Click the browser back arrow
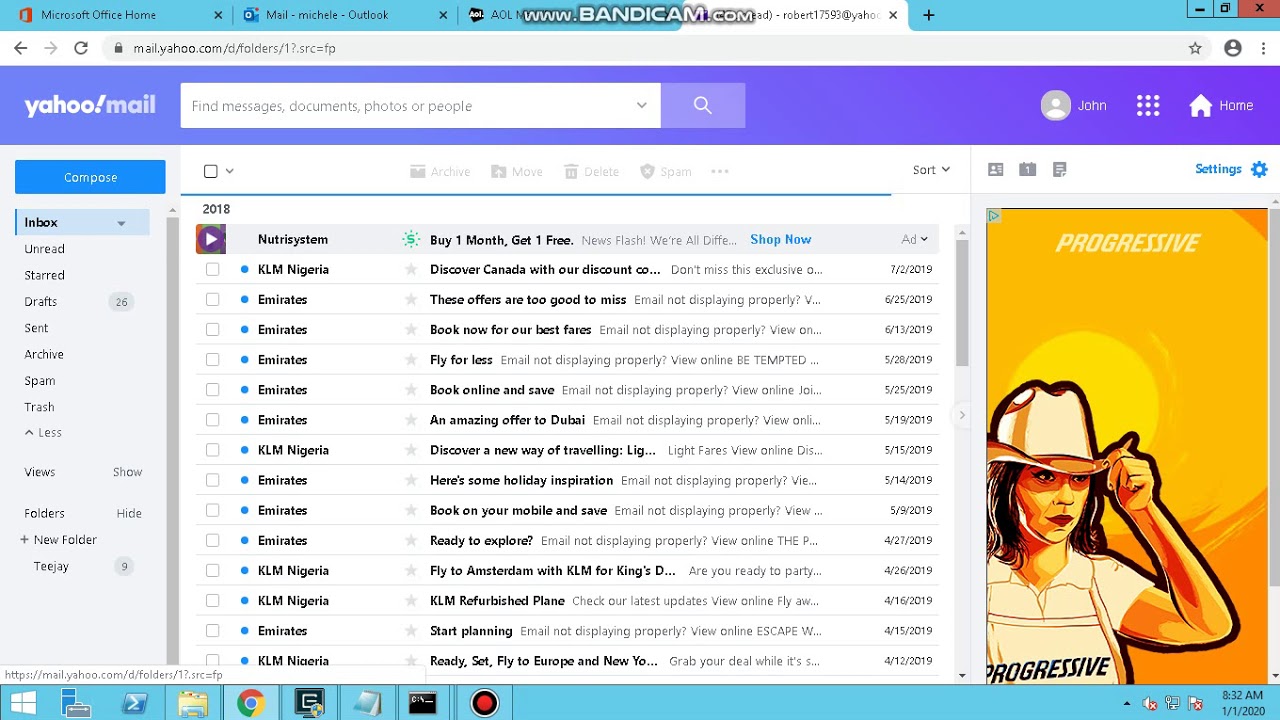The width and height of the screenshot is (1280, 720). [x=21, y=48]
